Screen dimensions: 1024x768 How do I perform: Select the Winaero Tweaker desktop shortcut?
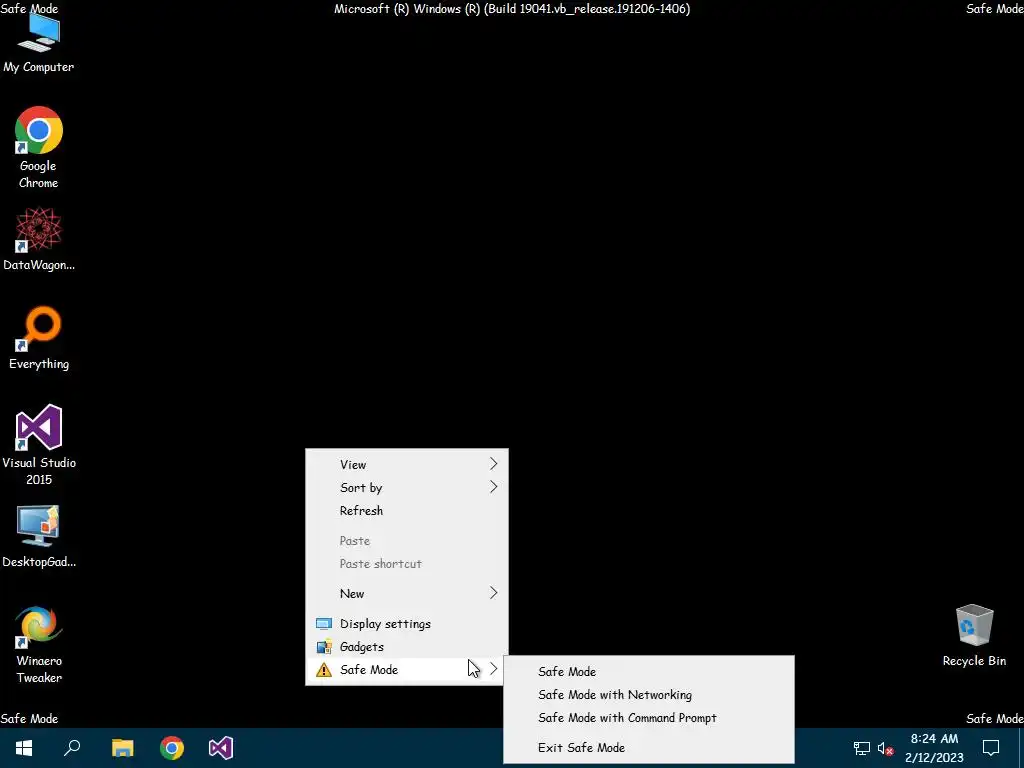tap(39, 645)
